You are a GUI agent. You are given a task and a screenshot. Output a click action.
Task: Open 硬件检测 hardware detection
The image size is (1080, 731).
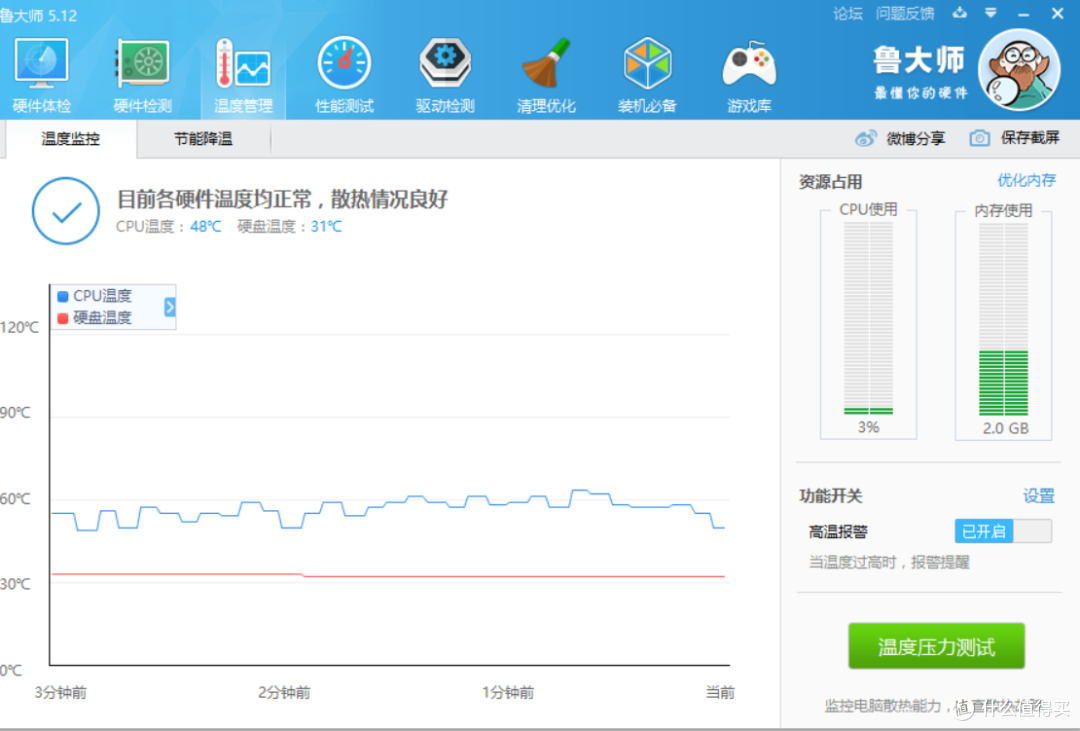pyautogui.click(x=142, y=75)
